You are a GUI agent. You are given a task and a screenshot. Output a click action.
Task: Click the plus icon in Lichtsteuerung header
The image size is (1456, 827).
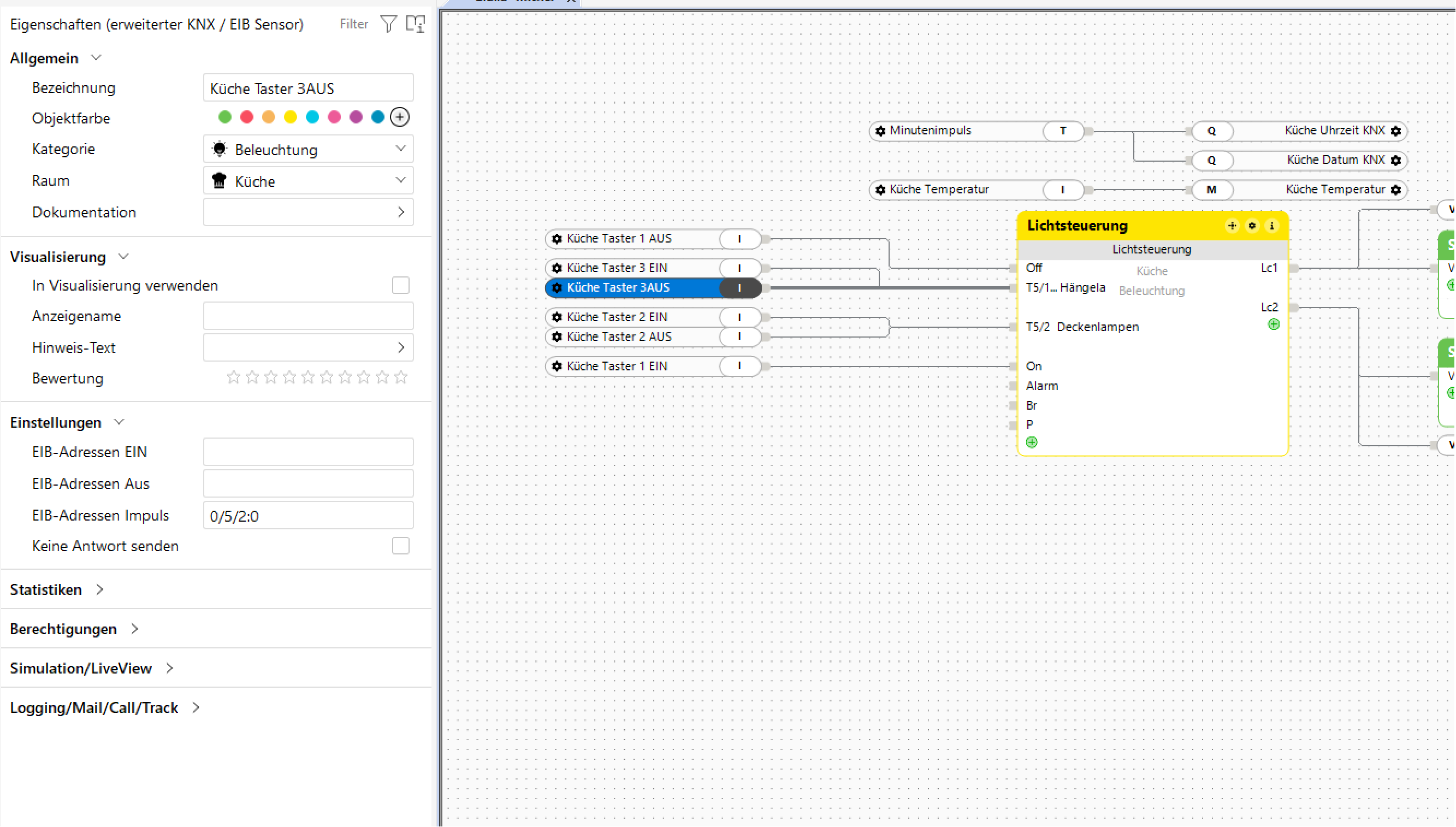[1232, 226]
